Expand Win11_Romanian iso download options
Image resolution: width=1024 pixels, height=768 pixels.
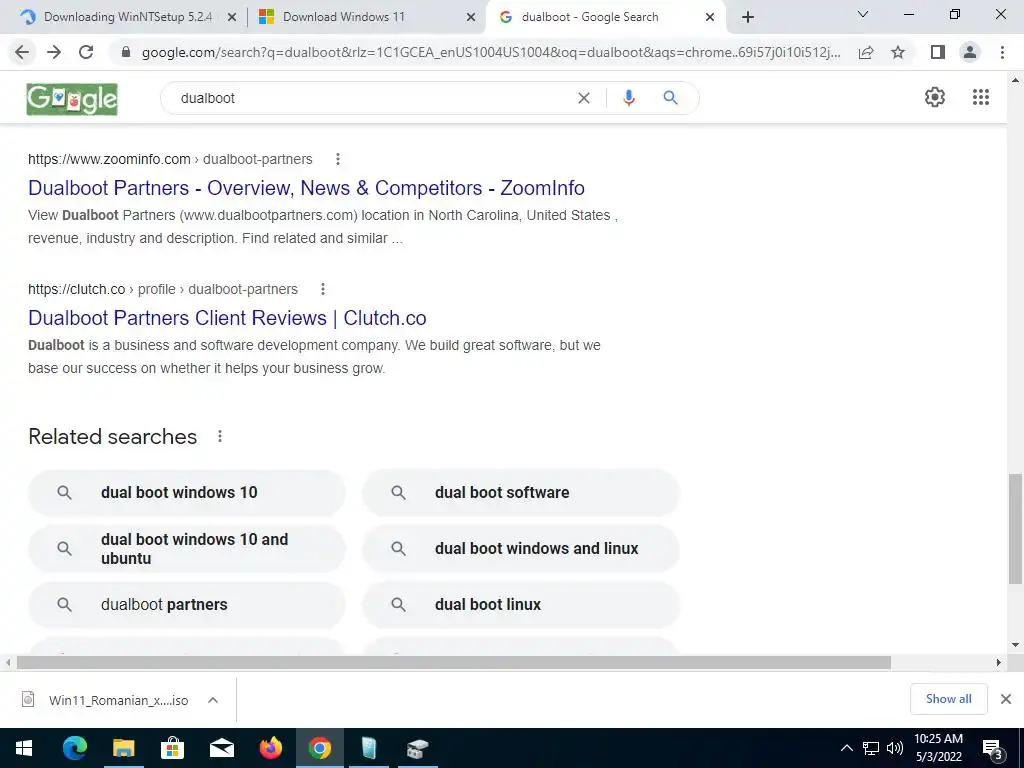[212, 700]
